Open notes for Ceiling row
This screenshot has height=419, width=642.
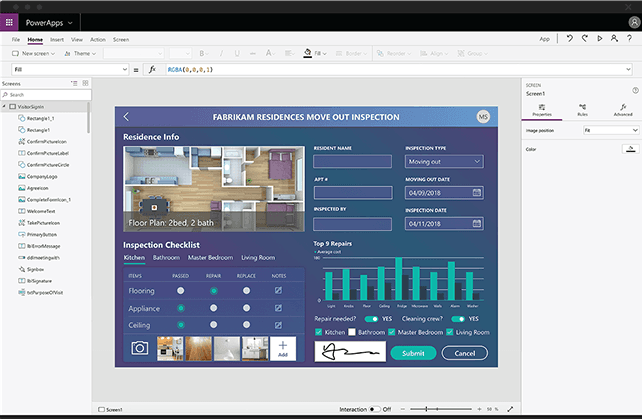click(278, 325)
